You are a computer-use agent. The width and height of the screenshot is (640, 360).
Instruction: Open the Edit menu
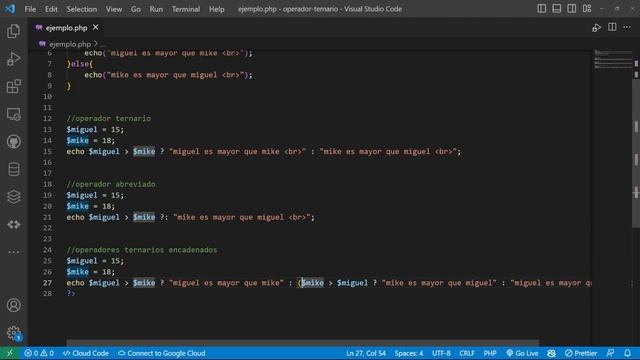click(51, 9)
